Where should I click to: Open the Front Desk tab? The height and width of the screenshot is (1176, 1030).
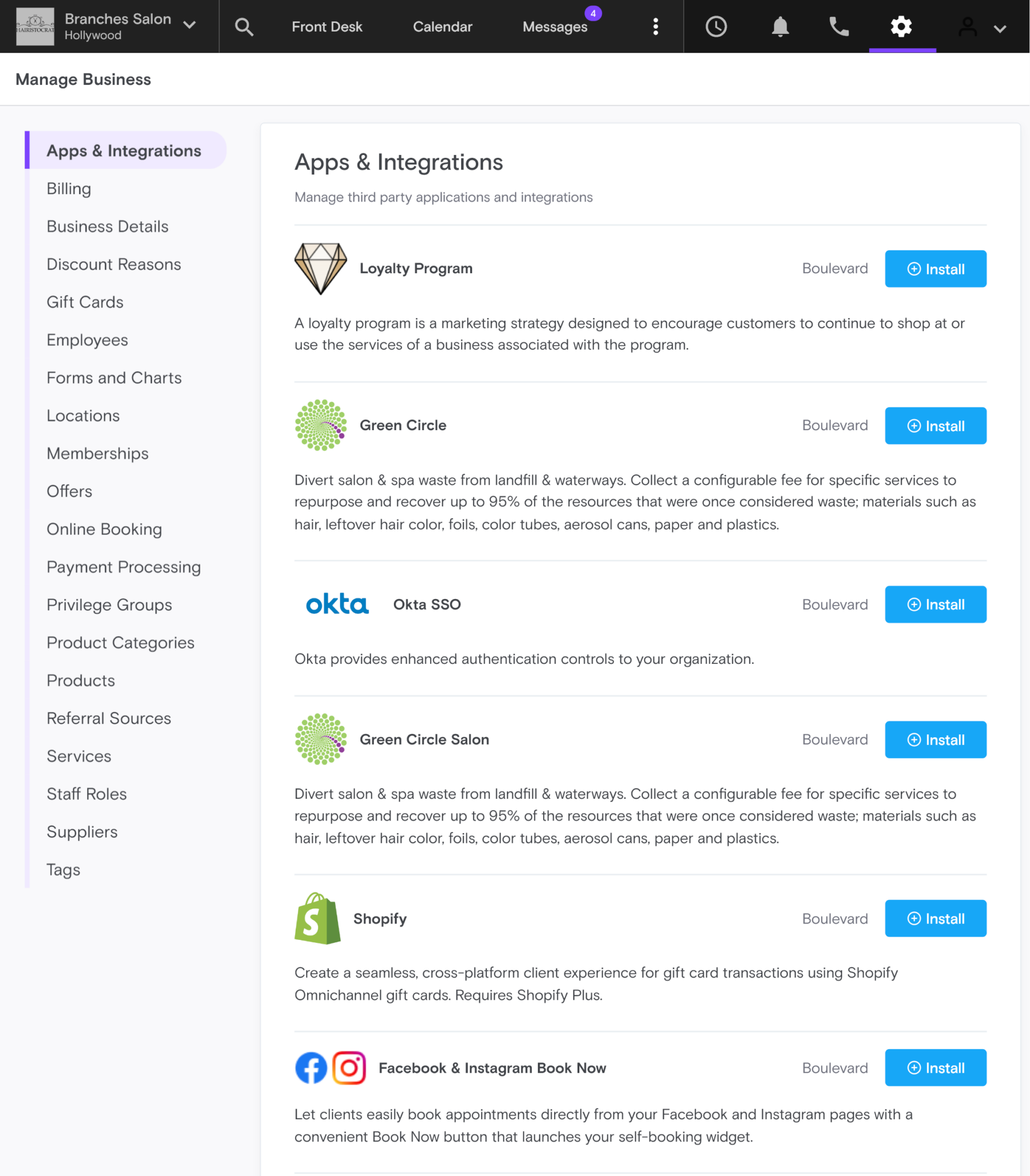pos(327,26)
